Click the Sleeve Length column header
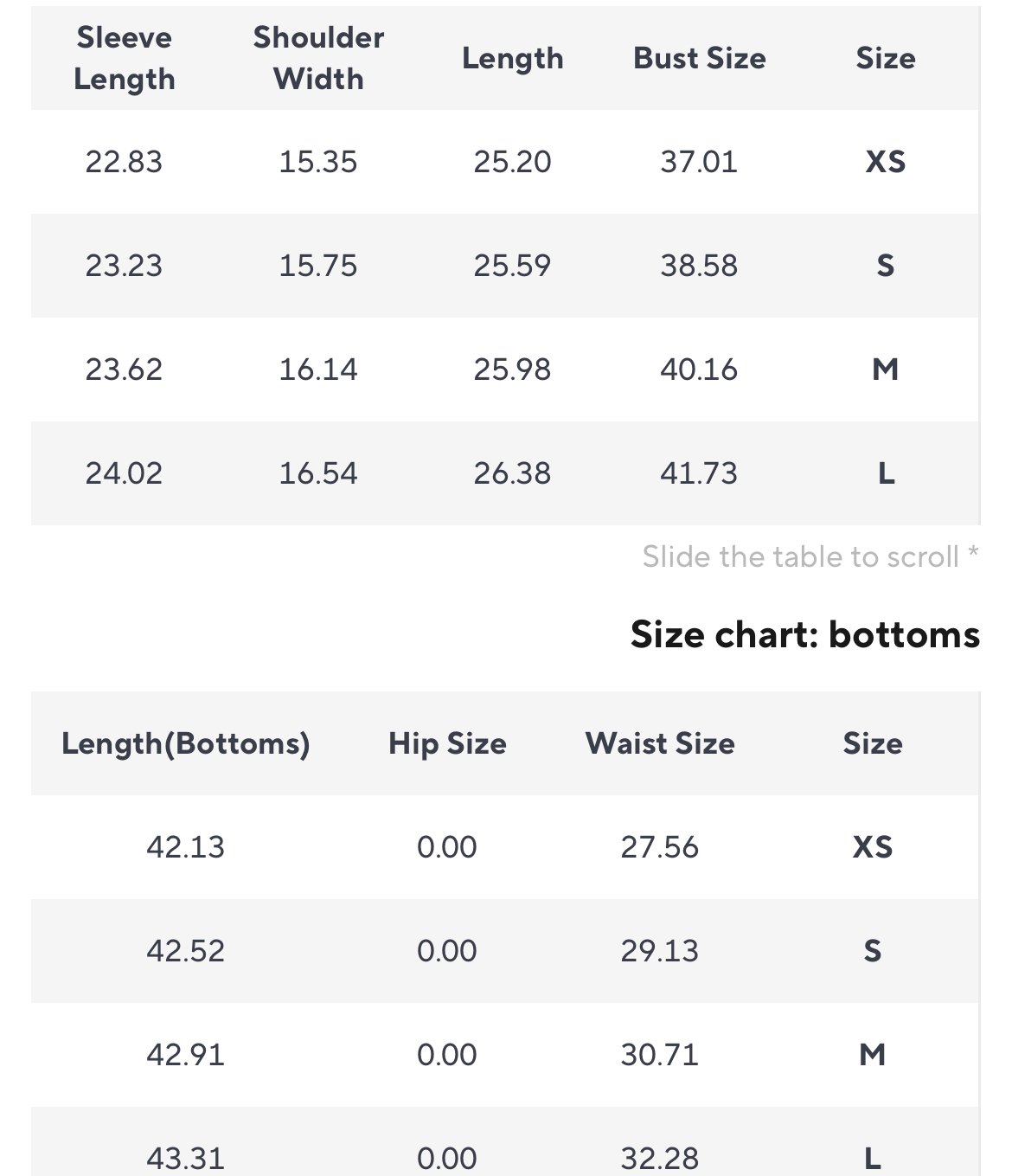 click(125, 58)
